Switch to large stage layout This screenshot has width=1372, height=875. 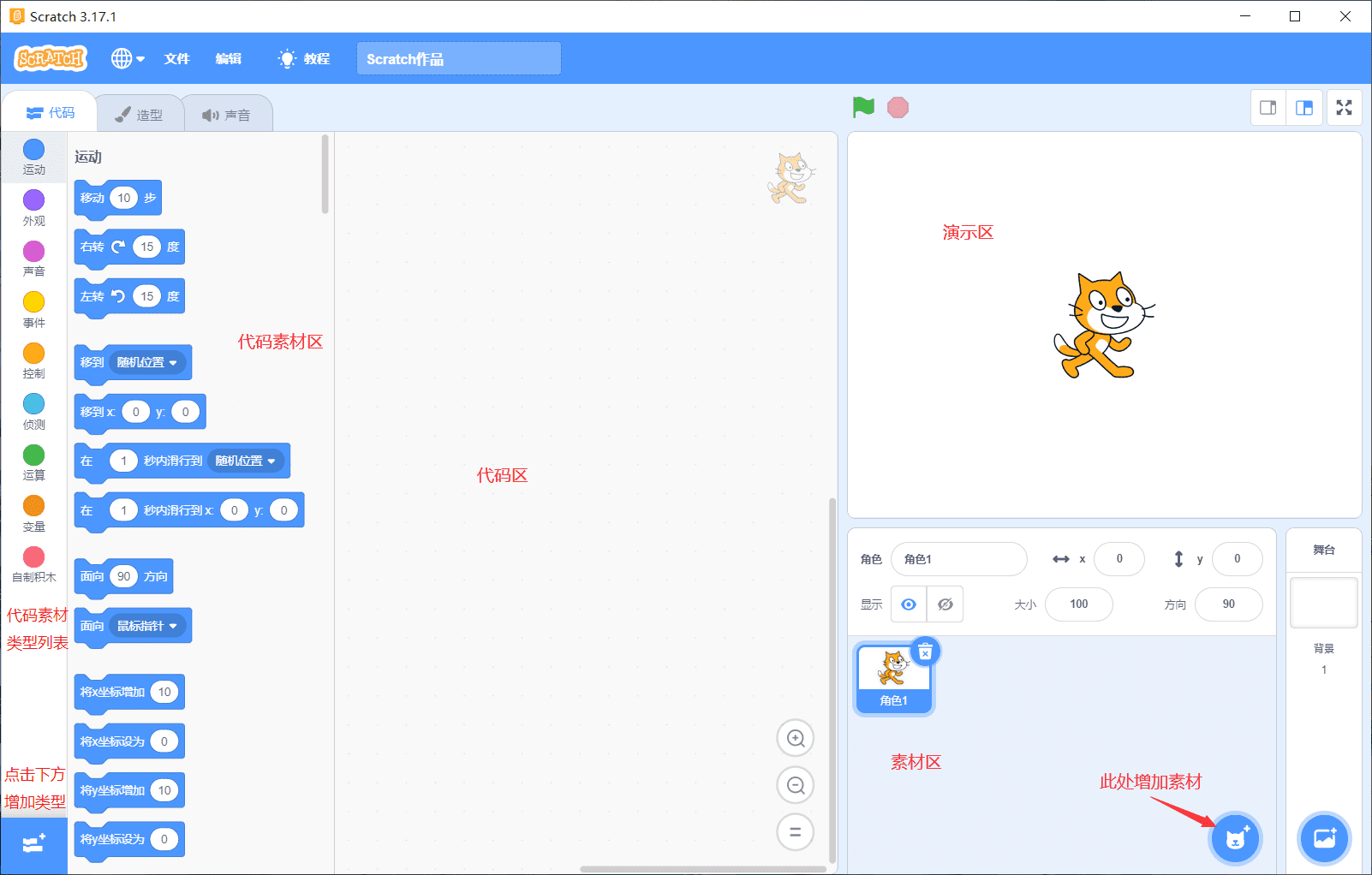1304,108
